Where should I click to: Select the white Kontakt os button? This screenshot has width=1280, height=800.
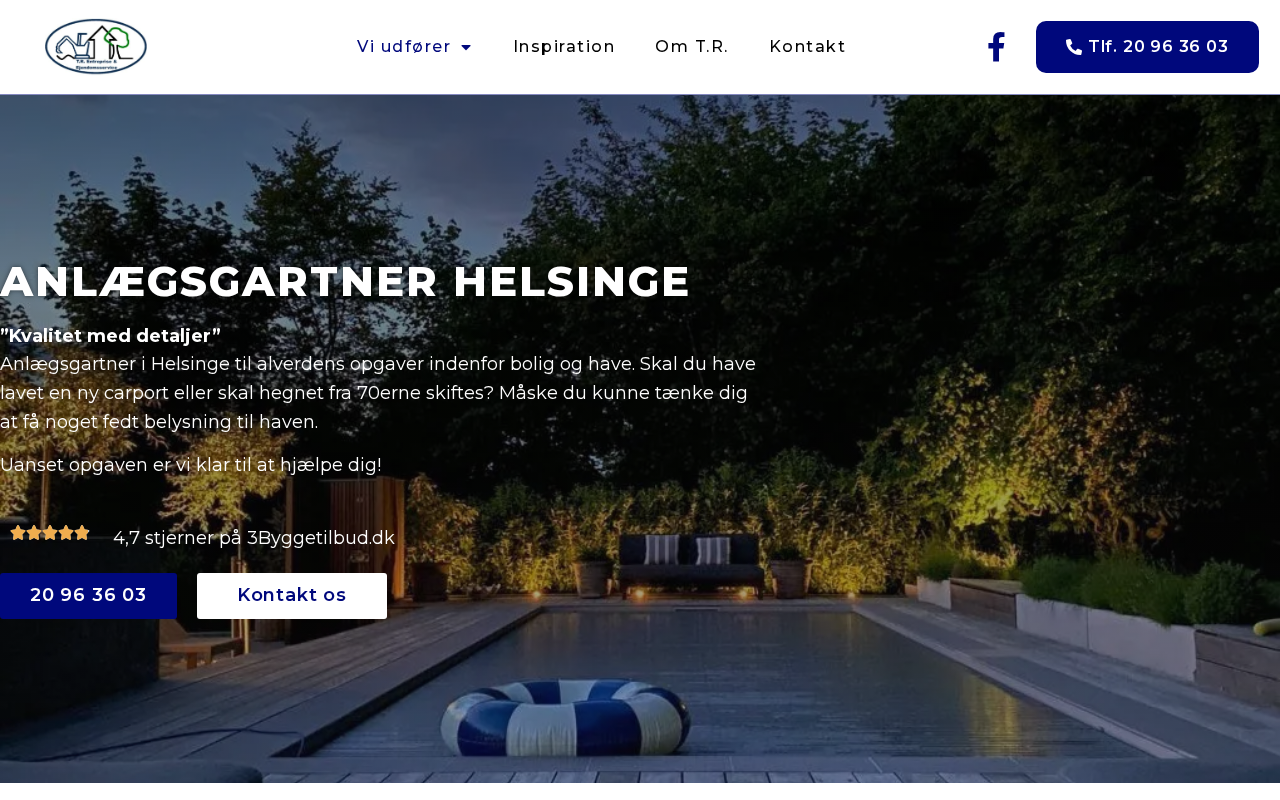pyautogui.click(x=292, y=596)
